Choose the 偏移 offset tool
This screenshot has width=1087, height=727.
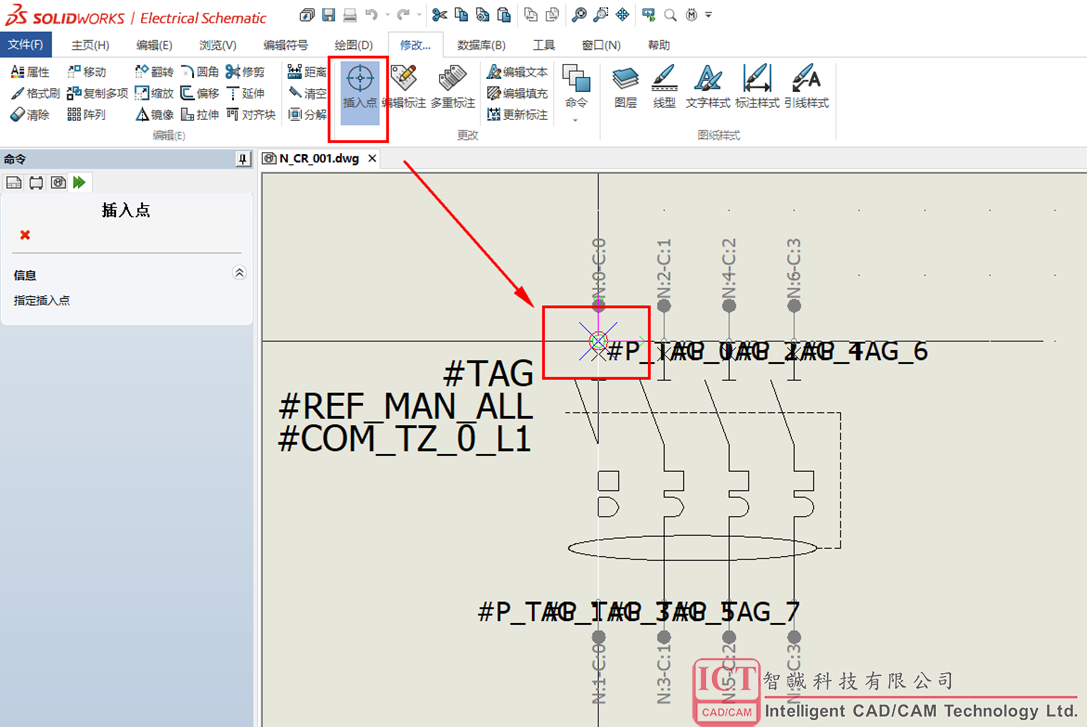click(x=200, y=93)
